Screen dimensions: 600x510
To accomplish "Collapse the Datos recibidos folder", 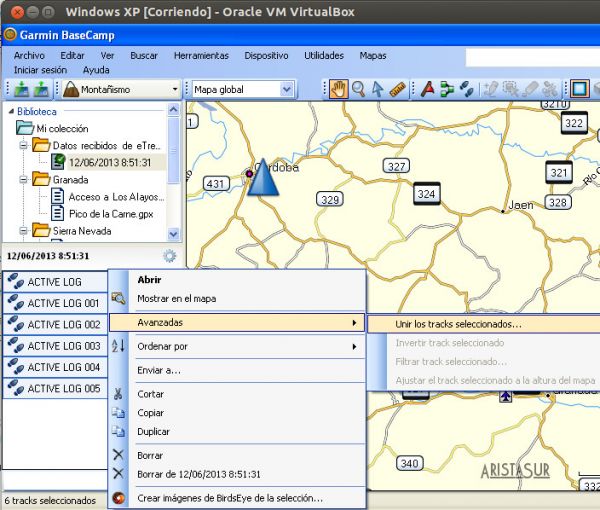I will [x=22, y=145].
